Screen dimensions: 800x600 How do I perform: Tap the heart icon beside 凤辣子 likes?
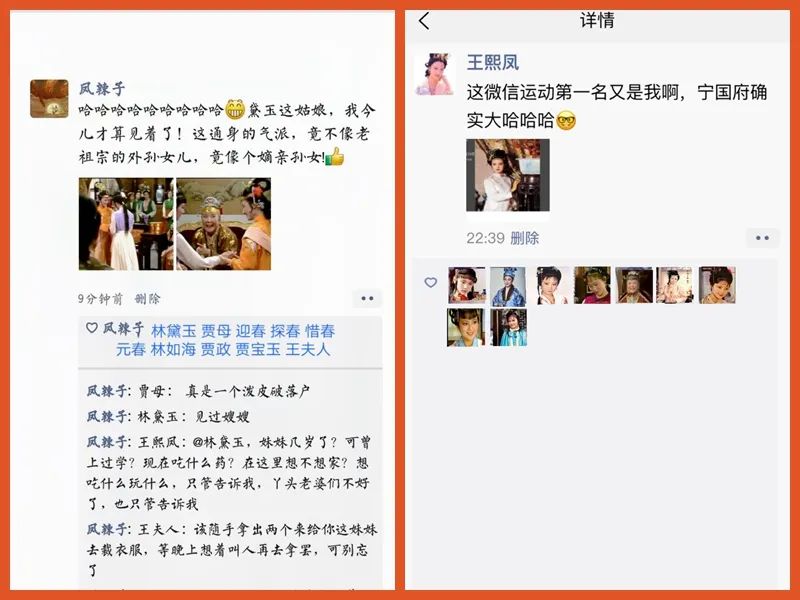tap(92, 328)
